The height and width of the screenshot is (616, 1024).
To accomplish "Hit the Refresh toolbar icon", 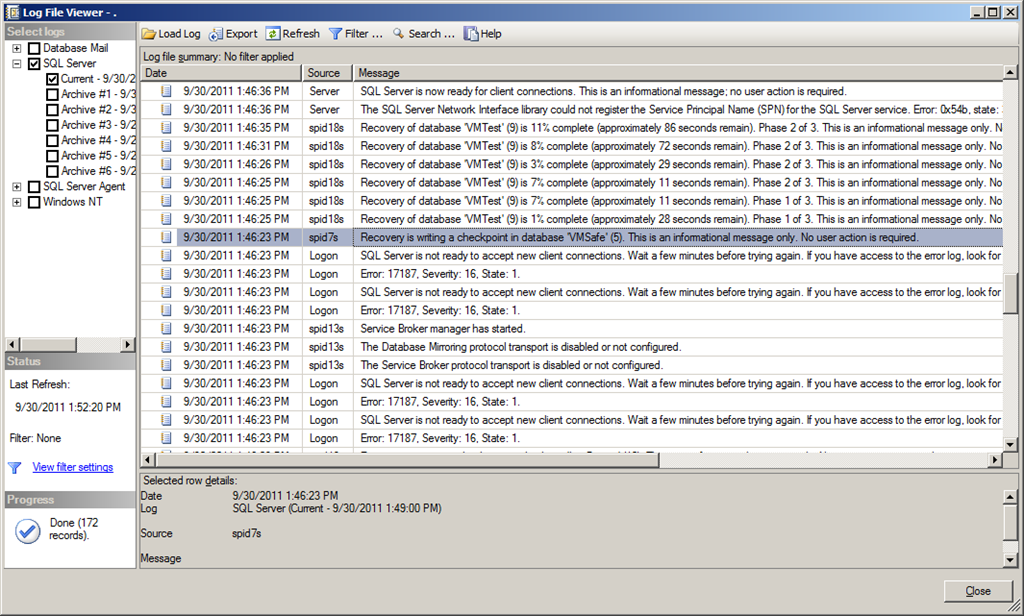I will 273,34.
